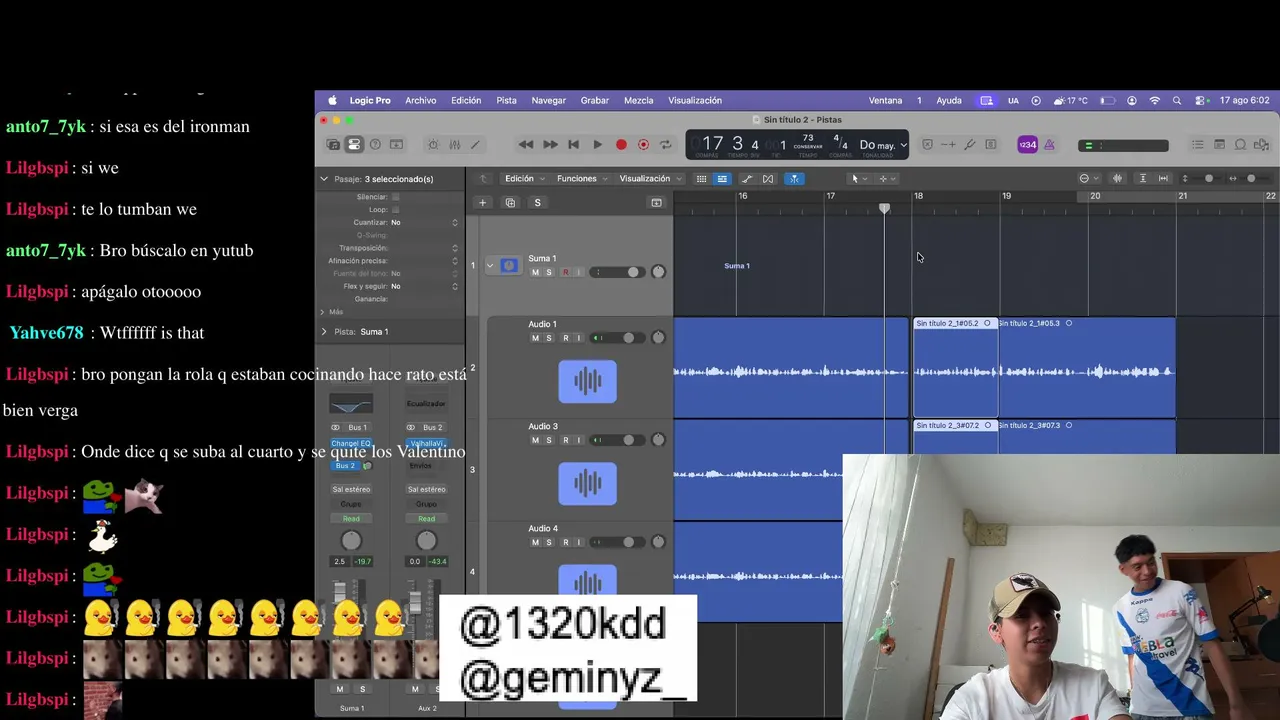The image size is (1280, 720).
Task: Toggle the waveform zoom button
Action: pyautogui.click(x=1117, y=179)
